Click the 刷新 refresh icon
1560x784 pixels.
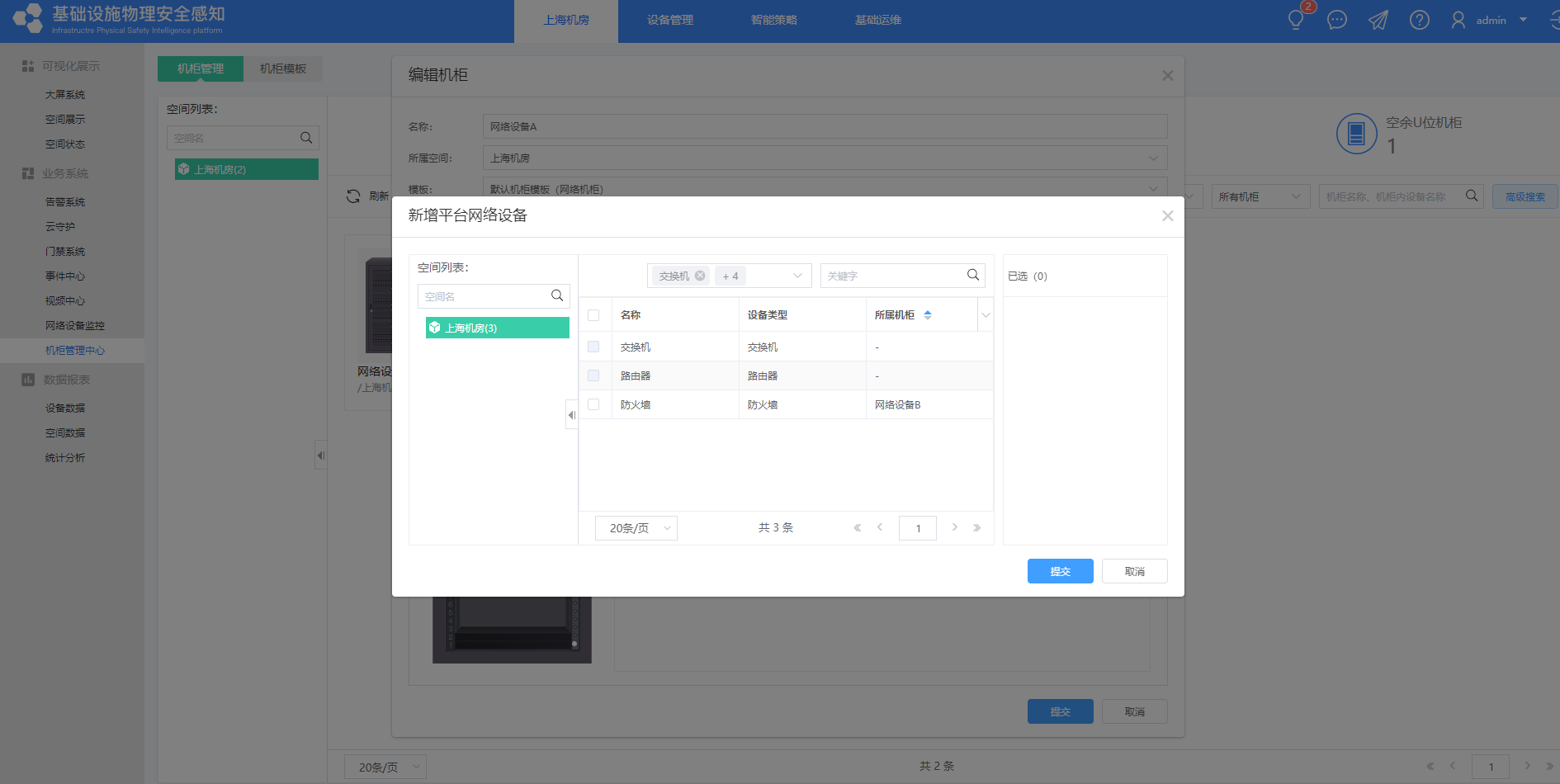pyautogui.click(x=353, y=196)
